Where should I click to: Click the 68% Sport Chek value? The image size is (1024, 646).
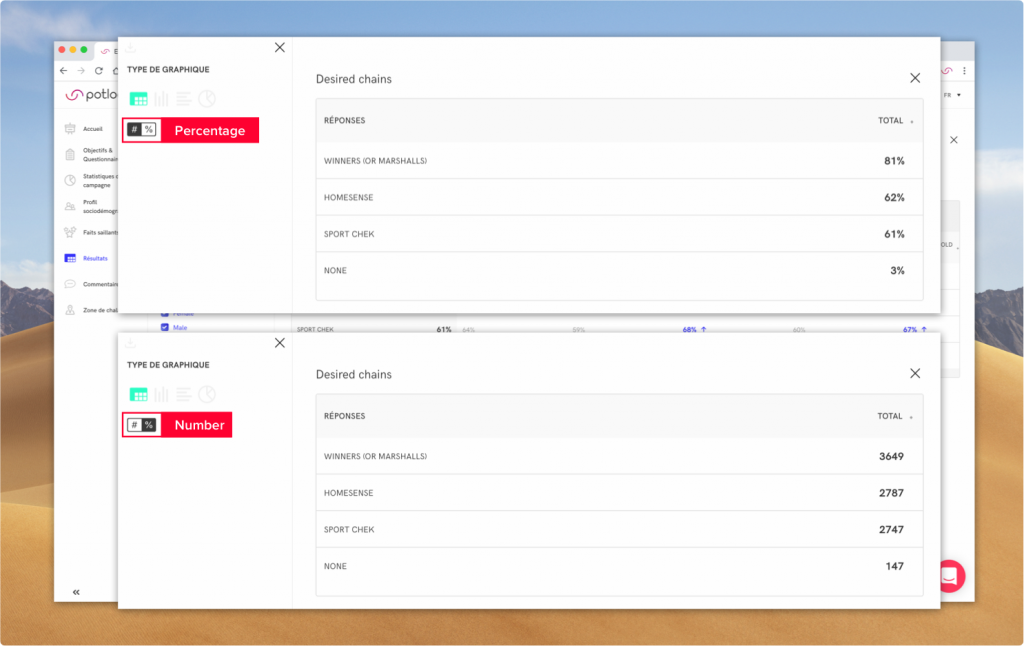[x=690, y=330]
